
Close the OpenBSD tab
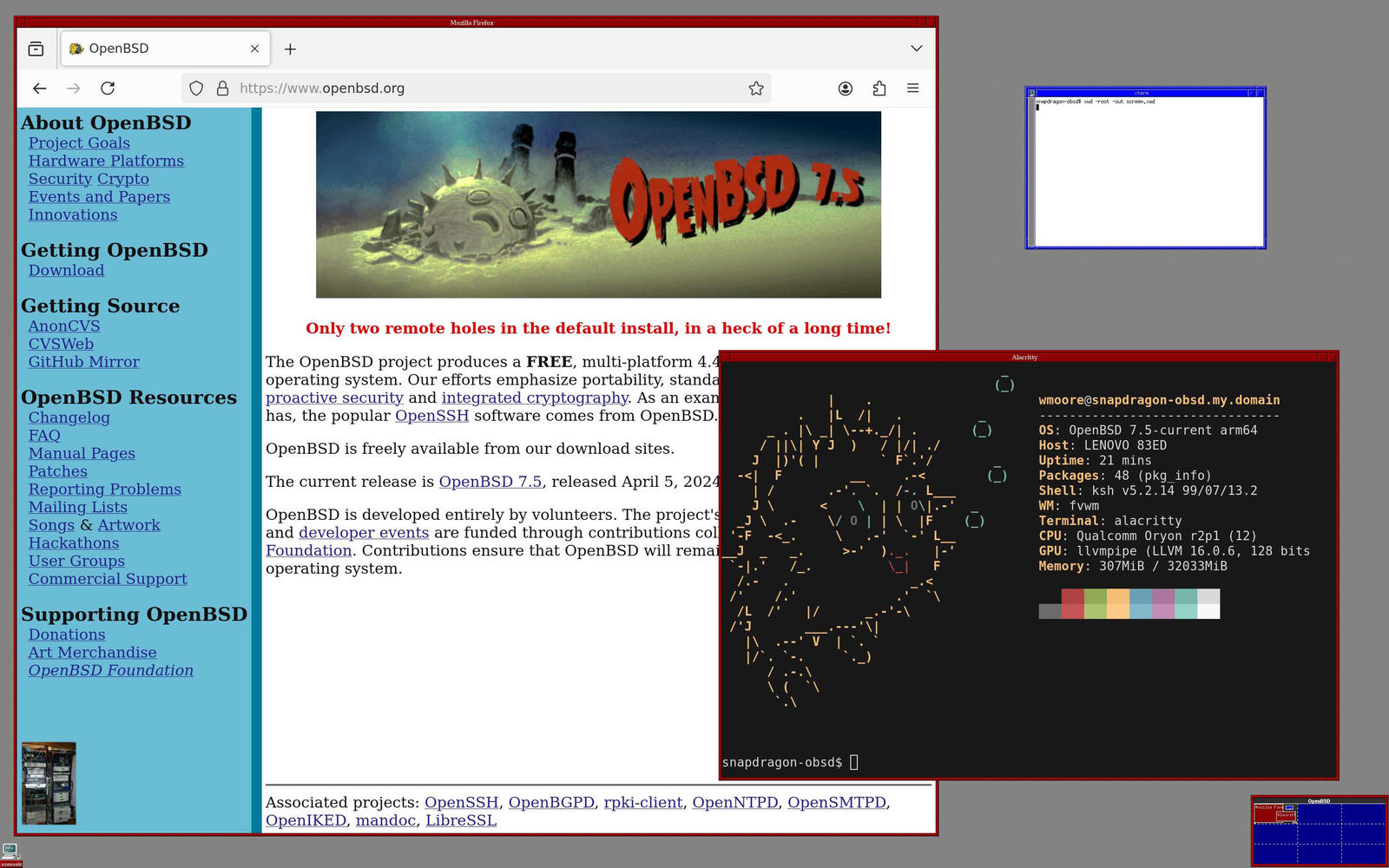point(254,49)
